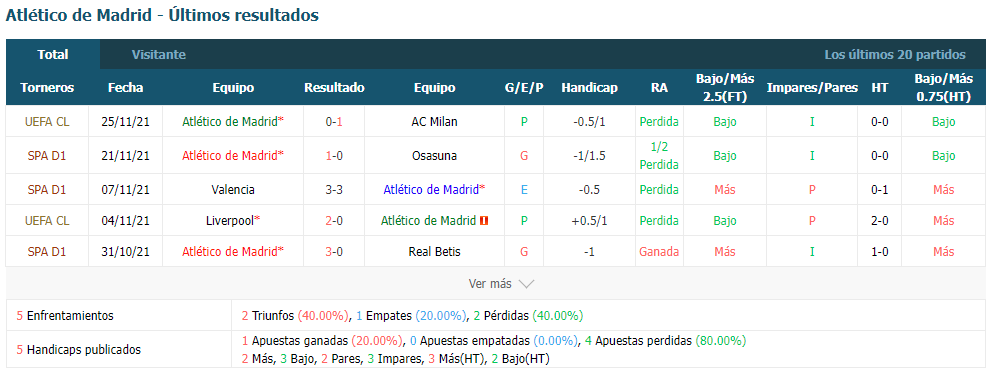Screen dimensions: 992x376
Task: Click the Torneos column header
Action: click(47, 88)
